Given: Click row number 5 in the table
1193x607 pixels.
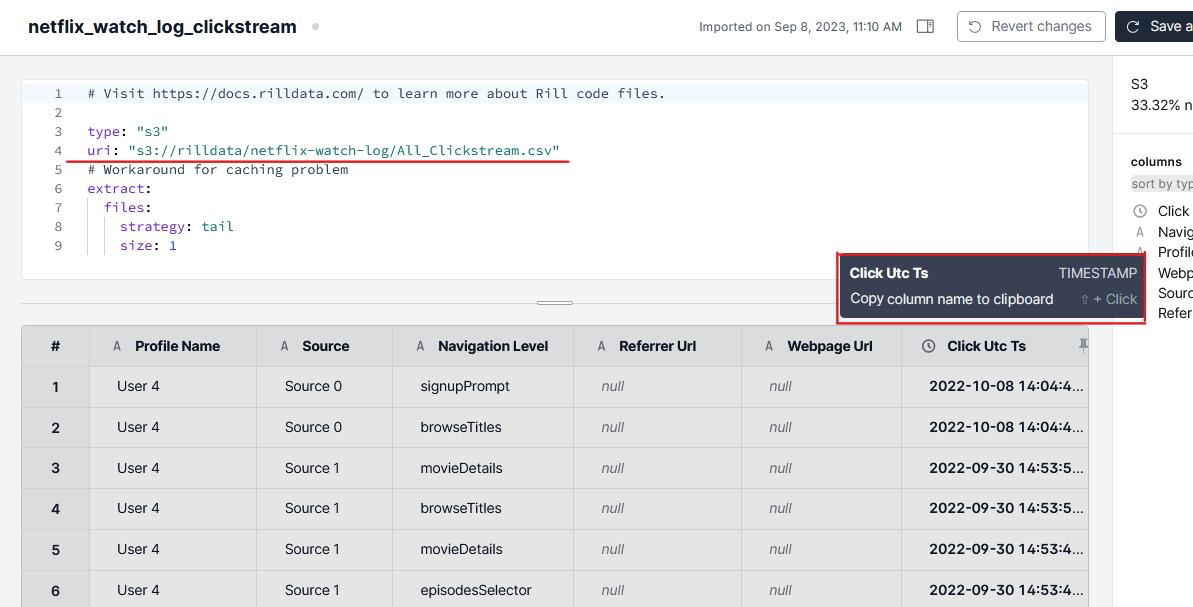Looking at the screenshot, I should [x=56, y=549].
